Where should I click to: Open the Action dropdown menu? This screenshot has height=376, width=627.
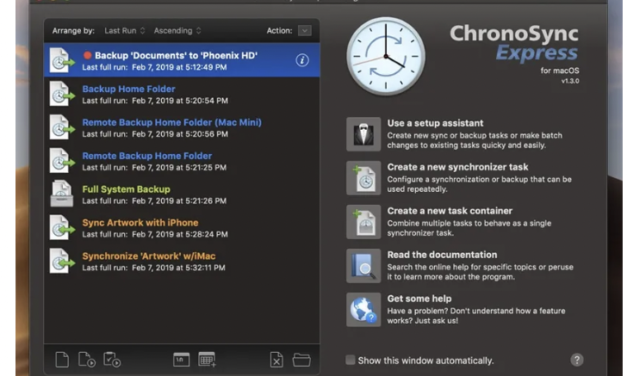[x=305, y=31]
